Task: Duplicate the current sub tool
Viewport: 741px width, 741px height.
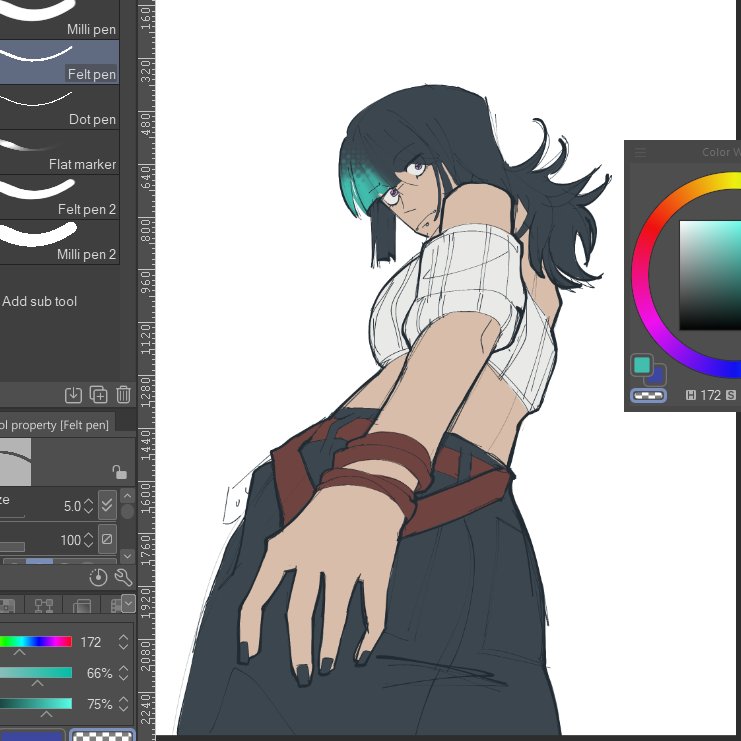Action: point(99,395)
